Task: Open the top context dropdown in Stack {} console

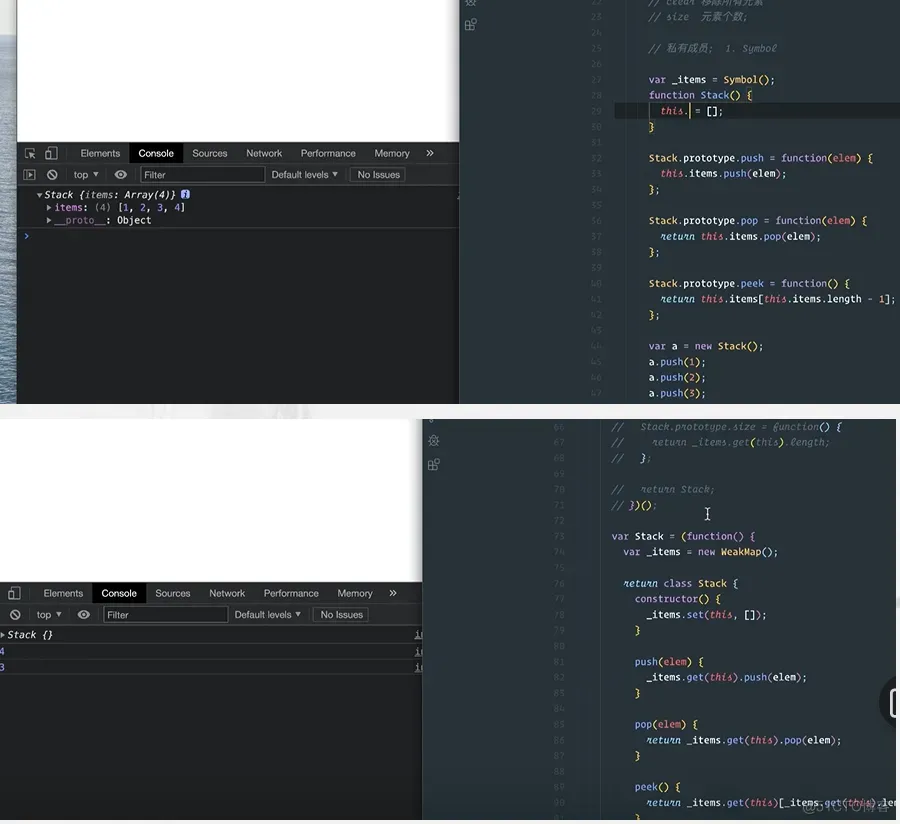Action: point(49,615)
